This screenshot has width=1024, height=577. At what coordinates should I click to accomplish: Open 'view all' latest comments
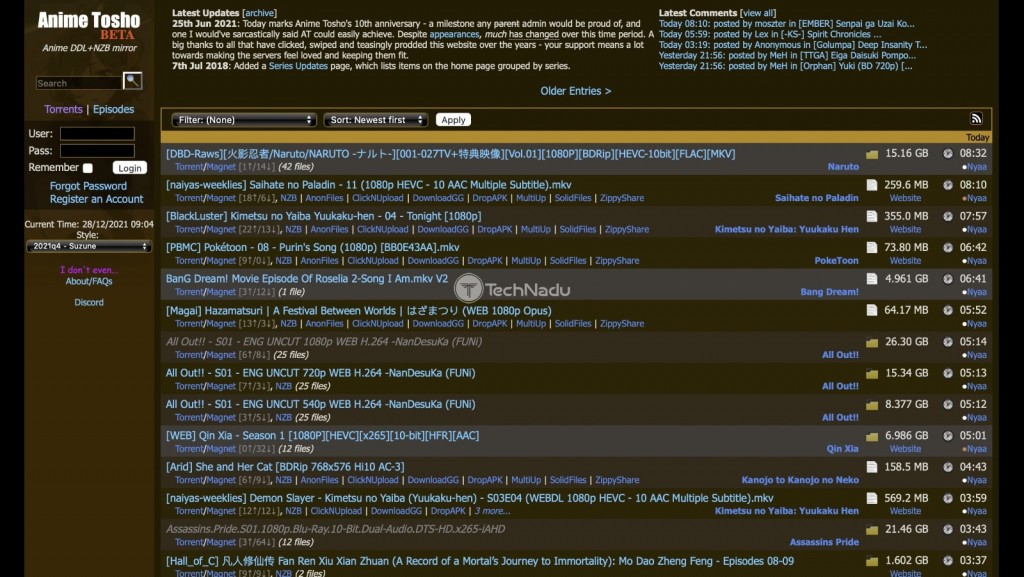pos(758,13)
